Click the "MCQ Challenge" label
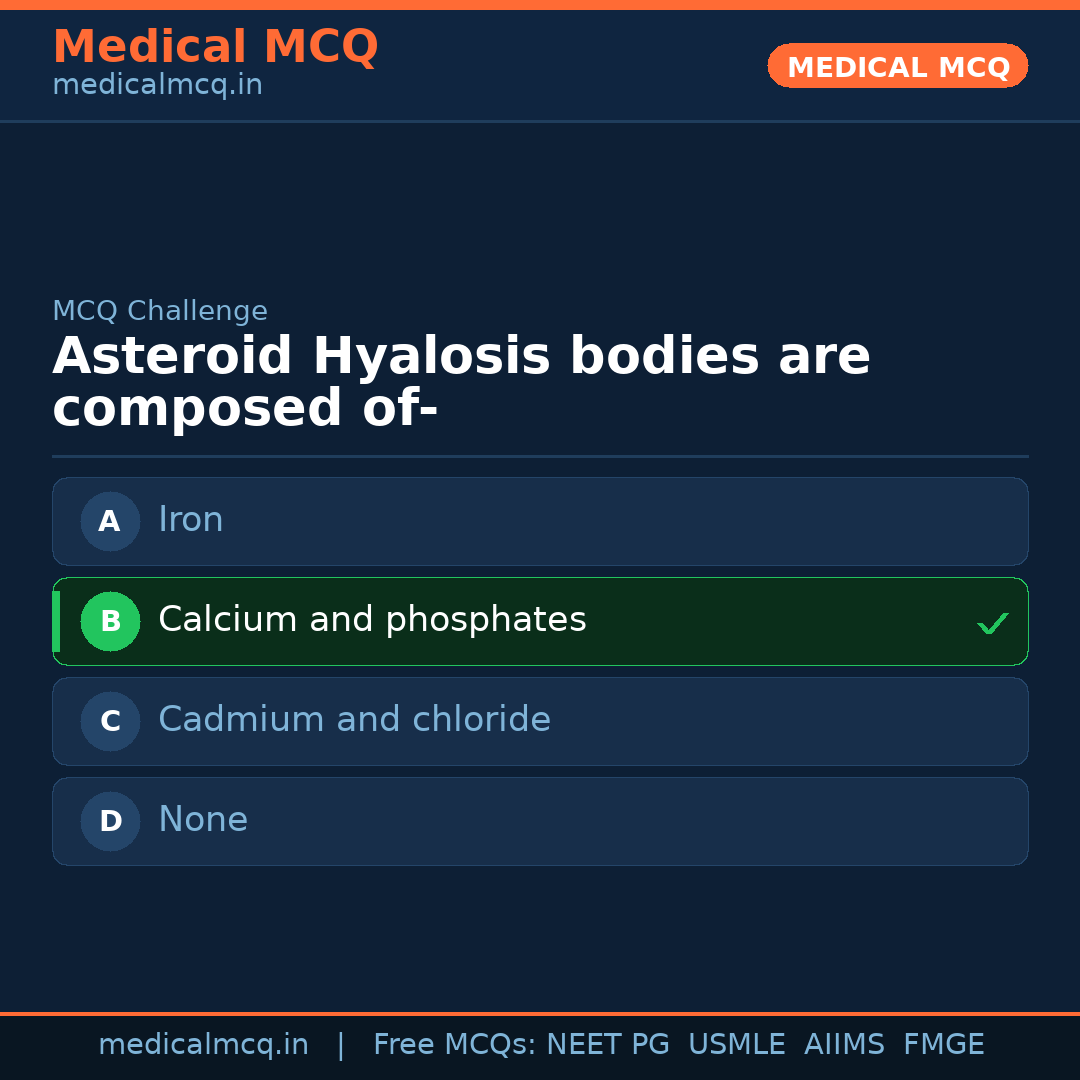Screen dimensions: 1080x1080 pyautogui.click(x=160, y=311)
